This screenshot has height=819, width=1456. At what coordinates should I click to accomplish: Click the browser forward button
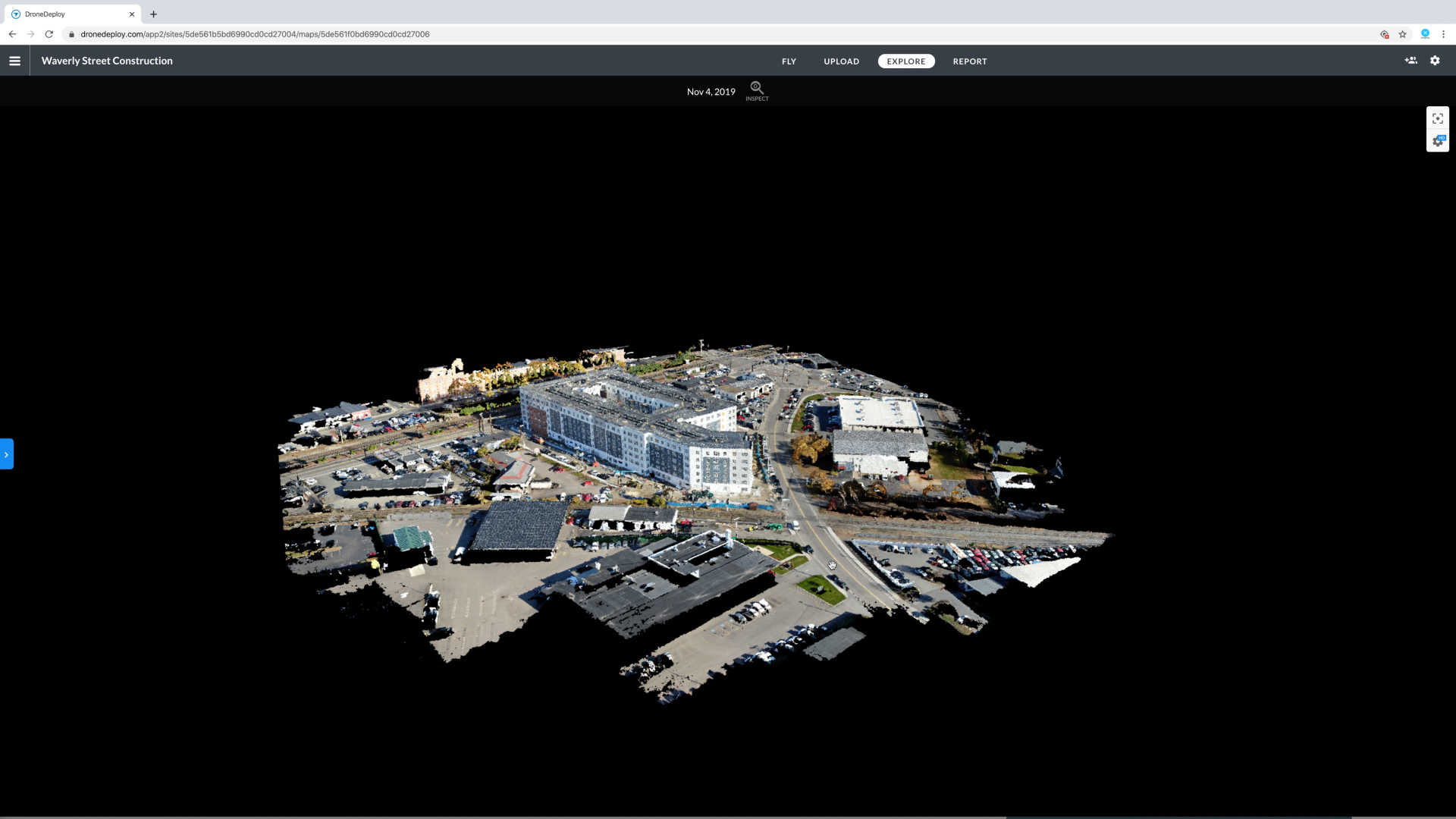tap(30, 34)
